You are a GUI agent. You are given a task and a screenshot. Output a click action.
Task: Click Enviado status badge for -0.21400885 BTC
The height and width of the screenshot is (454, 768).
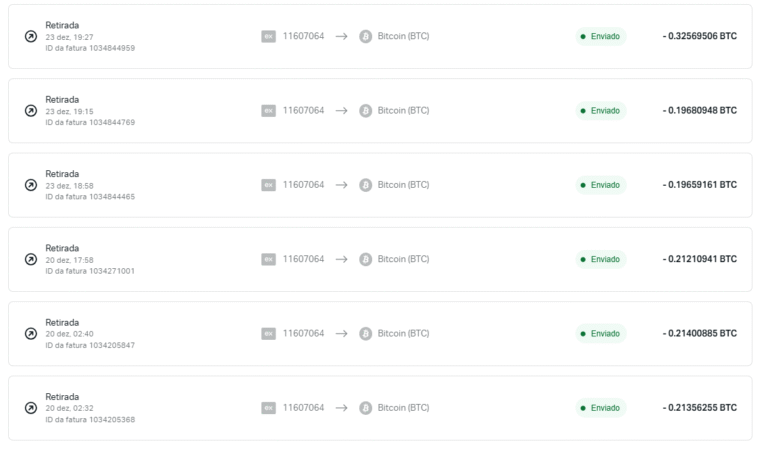pos(600,334)
